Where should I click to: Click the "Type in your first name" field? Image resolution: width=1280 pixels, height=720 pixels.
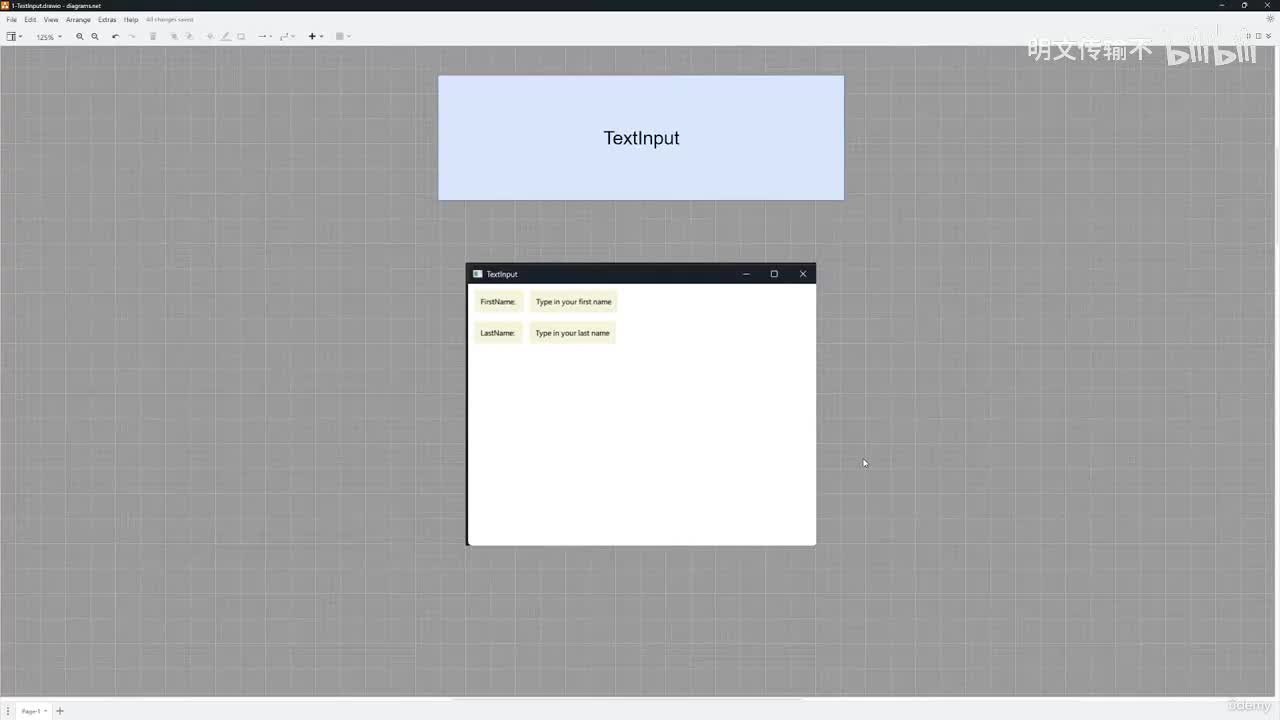(x=573, y=302)
